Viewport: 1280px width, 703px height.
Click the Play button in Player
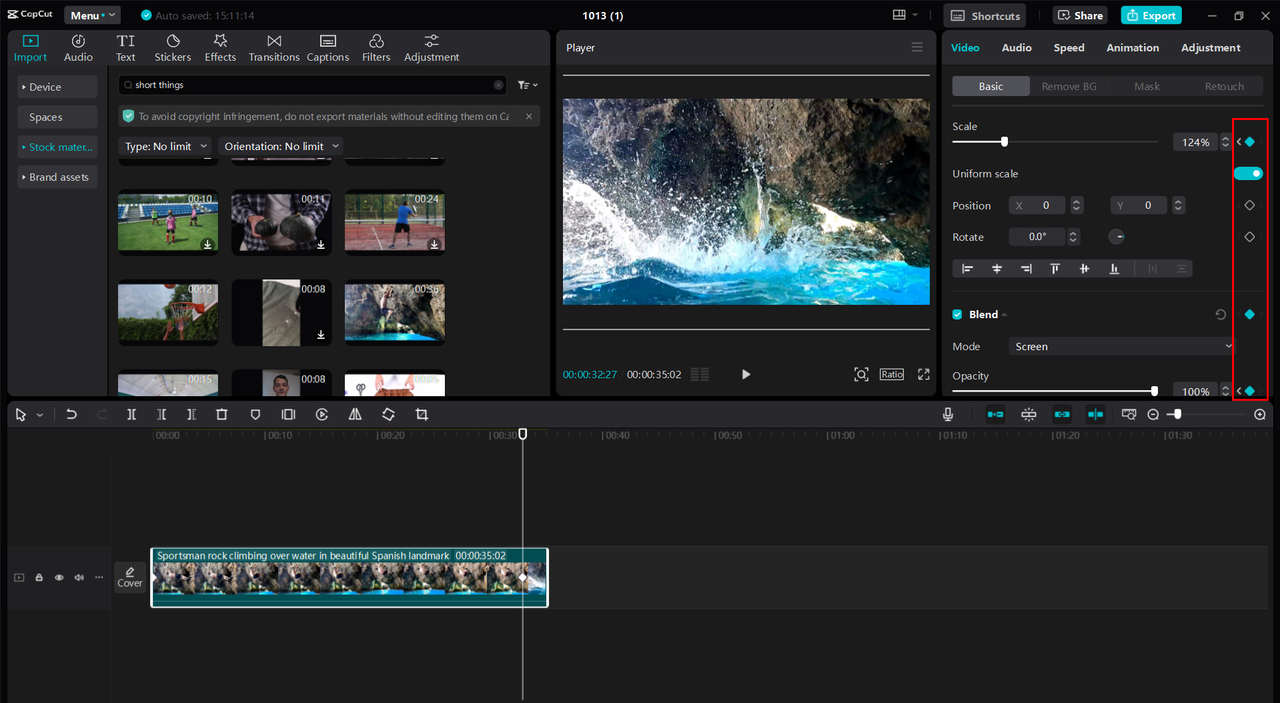point(746,374)
